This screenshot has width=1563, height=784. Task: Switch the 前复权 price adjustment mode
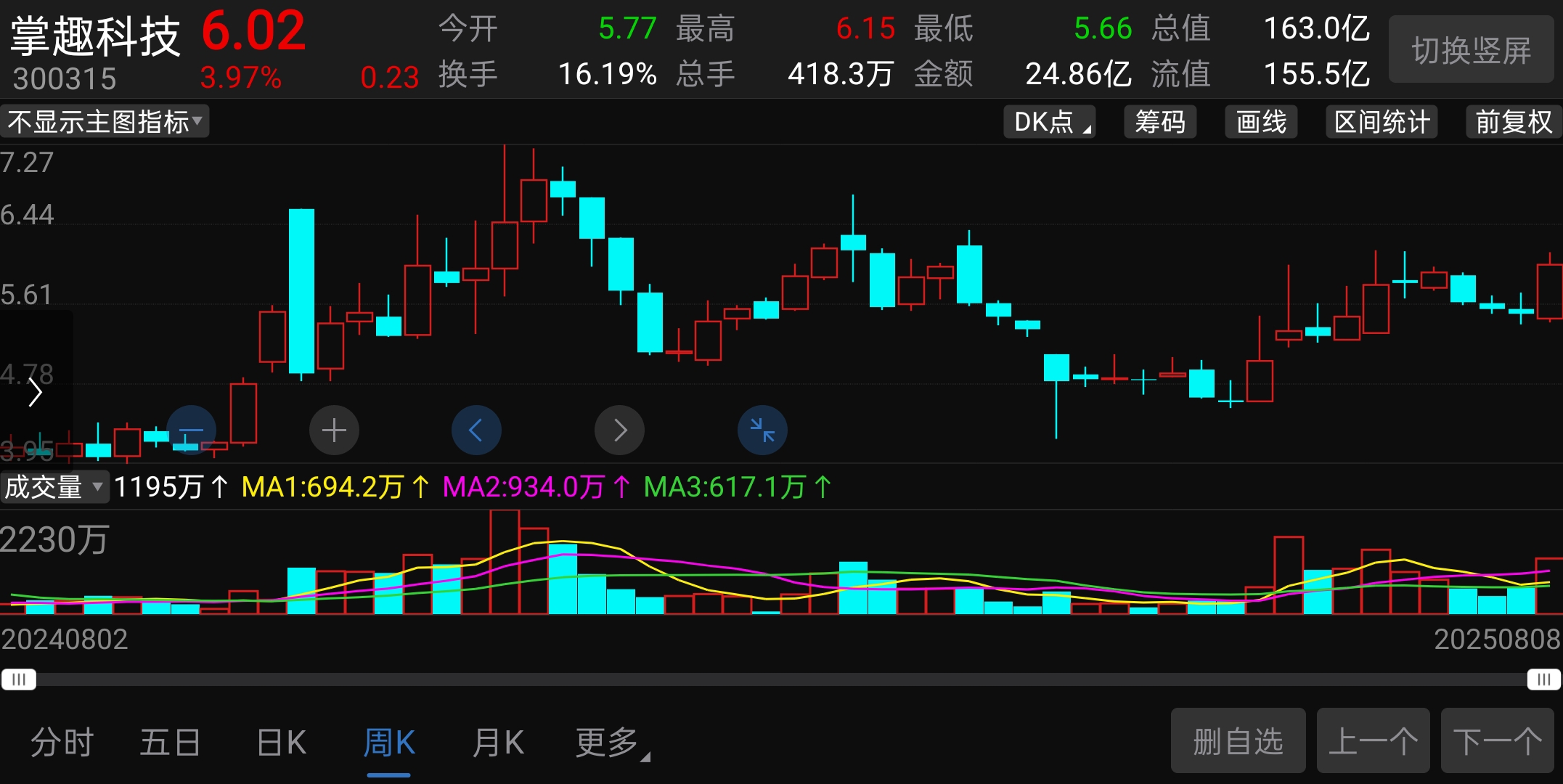[x=1514, y=121]
